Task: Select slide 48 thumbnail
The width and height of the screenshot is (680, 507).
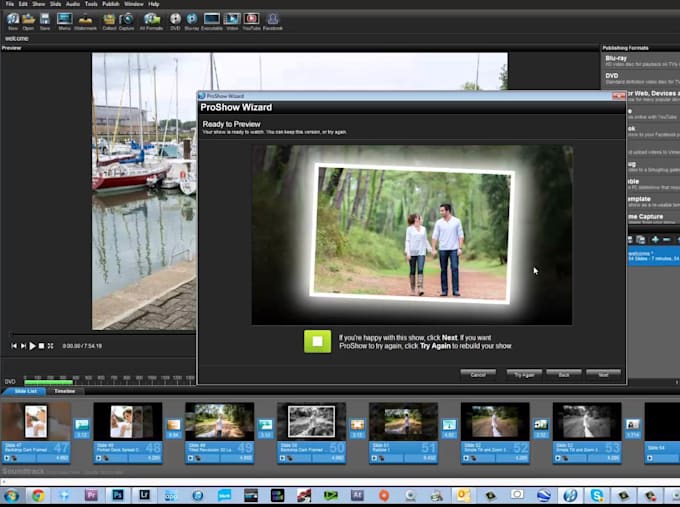Action: [x=128, y=421]
